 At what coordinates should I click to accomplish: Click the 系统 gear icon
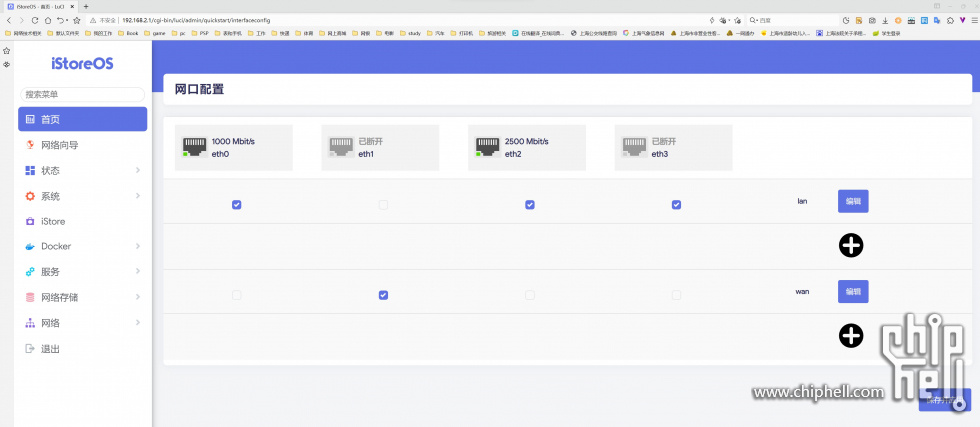pos(30,196)
